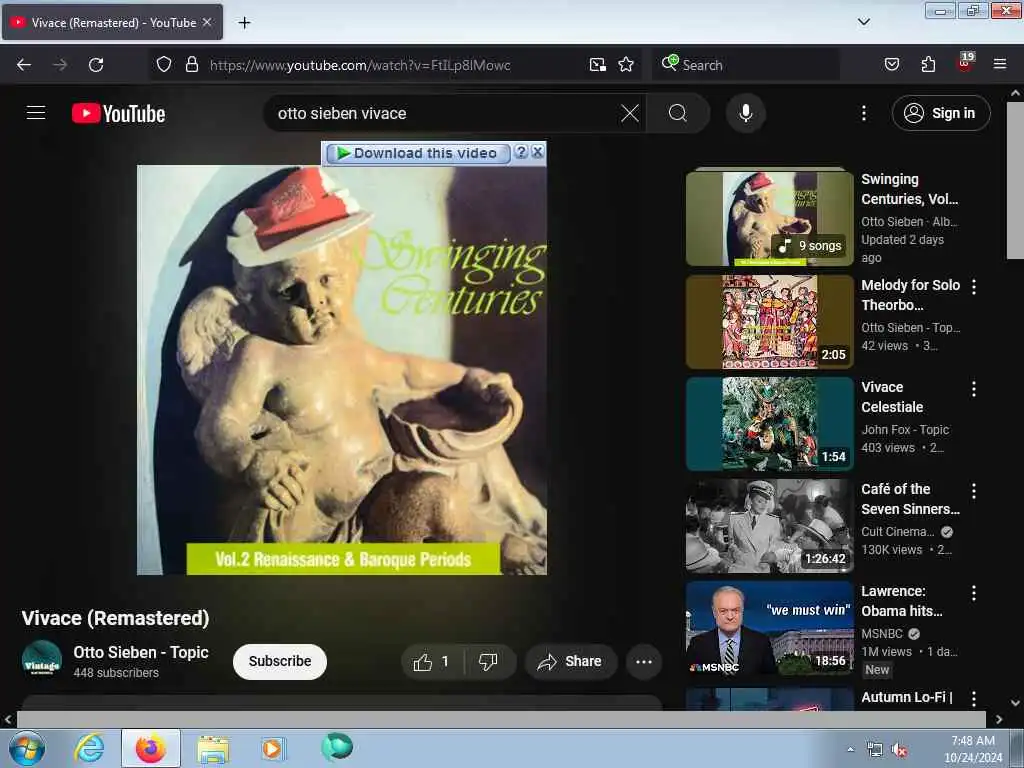
Task: Open Swinging Centuries playlist thumbnail
Action: [x=769, y=218]
